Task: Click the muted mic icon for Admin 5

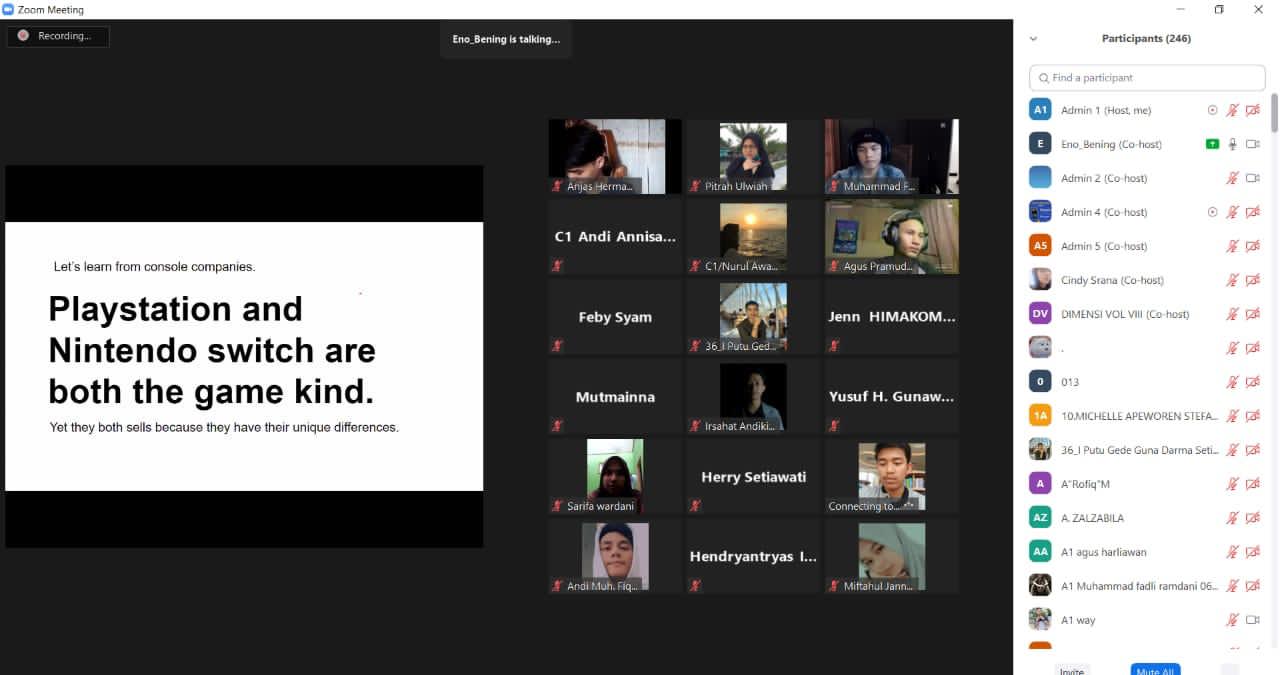Action: pyautogui.click(x=1233, y=246)
